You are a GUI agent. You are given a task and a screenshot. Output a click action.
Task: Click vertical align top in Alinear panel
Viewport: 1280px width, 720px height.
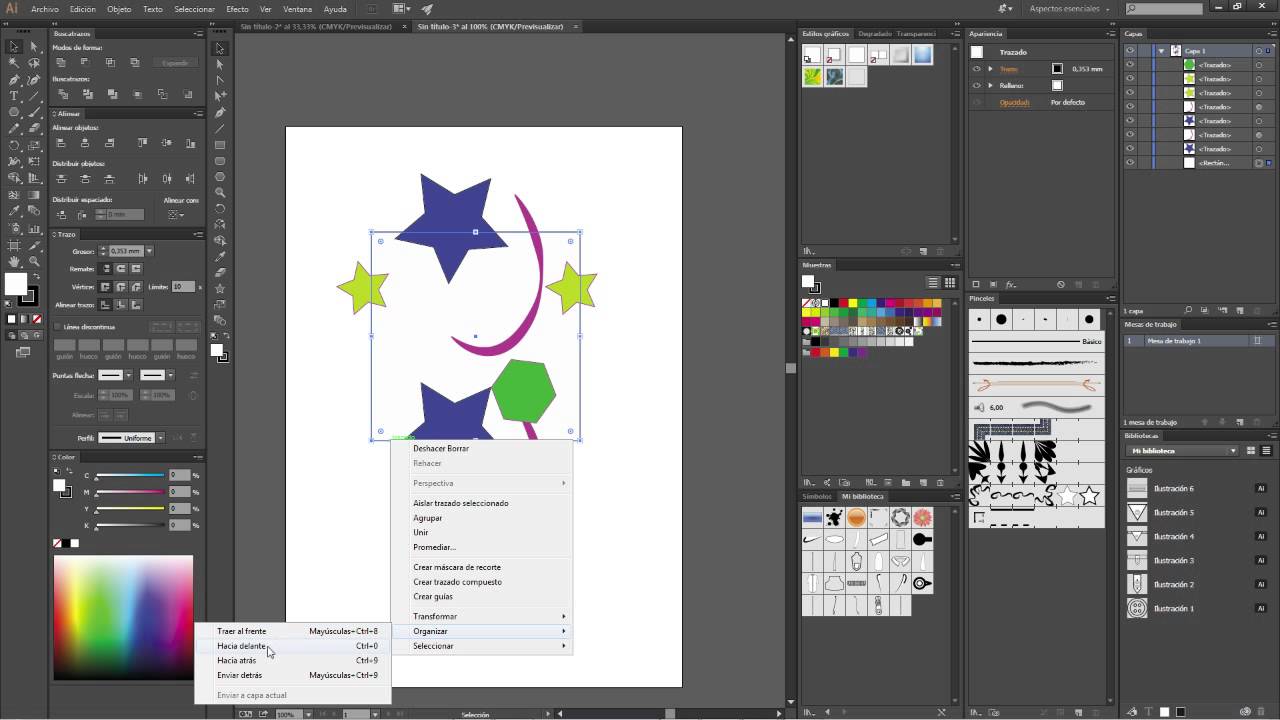(142, 143)
